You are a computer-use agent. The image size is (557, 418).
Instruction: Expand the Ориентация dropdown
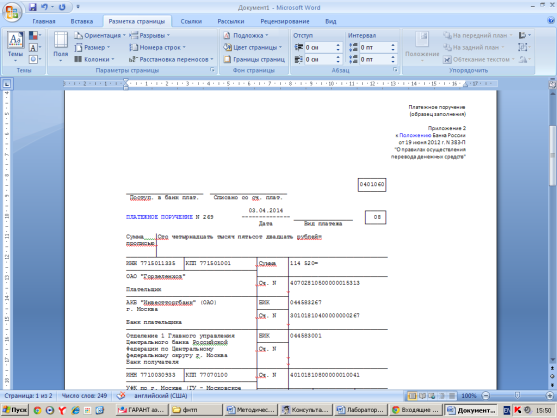pos(100,36)
